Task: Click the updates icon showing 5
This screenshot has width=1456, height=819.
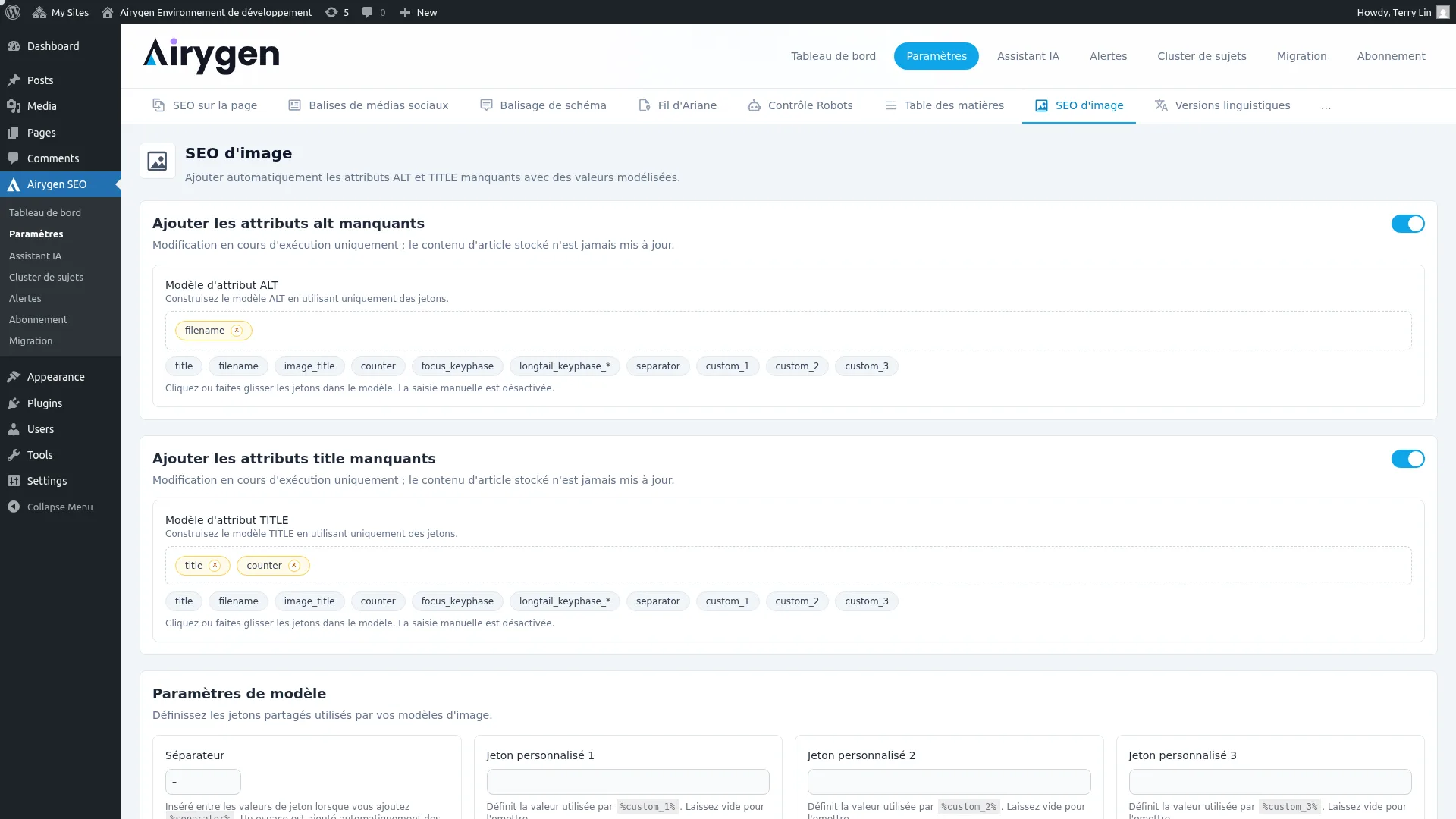Action: click(x=331, y=12)
